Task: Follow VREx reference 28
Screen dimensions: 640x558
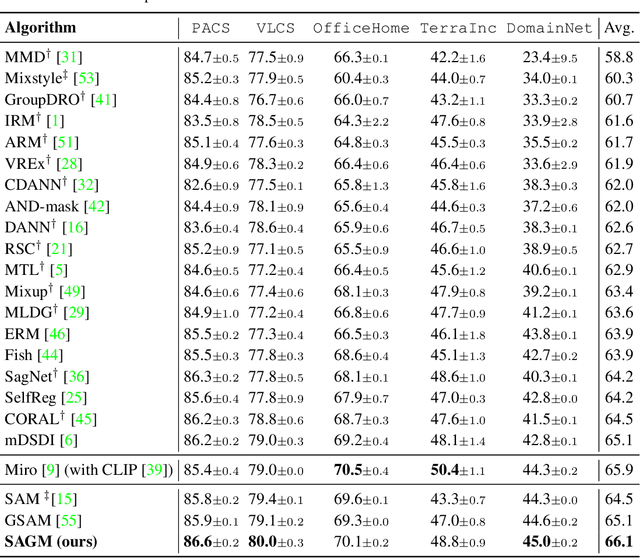Action: [x=69, y=164]
